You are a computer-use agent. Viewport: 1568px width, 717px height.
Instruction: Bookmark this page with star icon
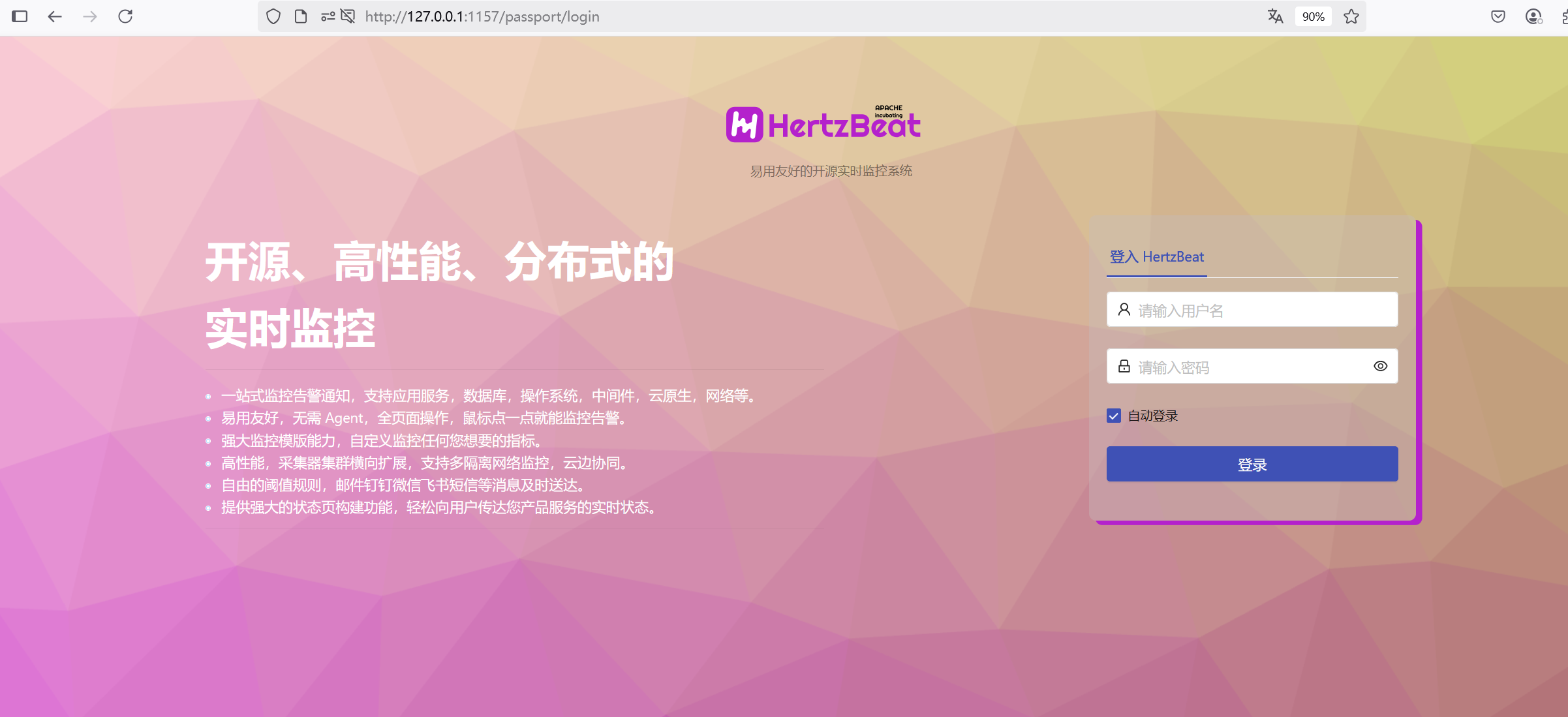(x=1351, y=16)
